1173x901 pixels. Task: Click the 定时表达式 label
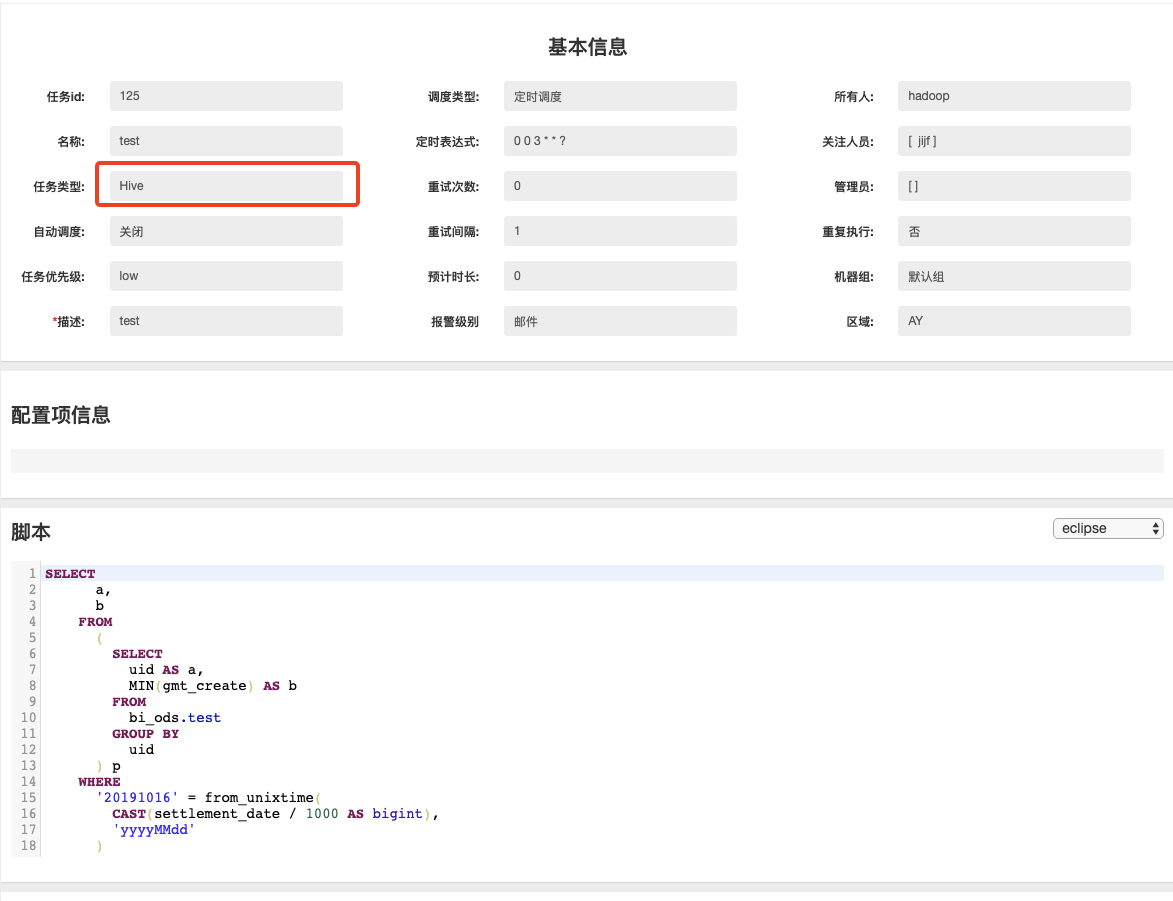point(447,141)
